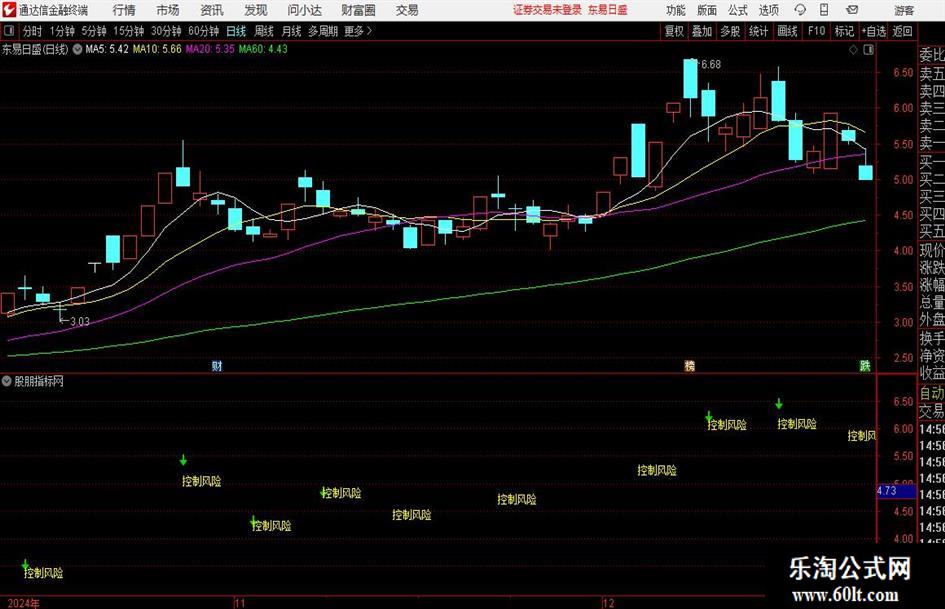This screenshot has height=609, width=945.
Task: Expand the 股朋指标网 sub-indicator dropdown circle
Action: (x=7, y=381)
